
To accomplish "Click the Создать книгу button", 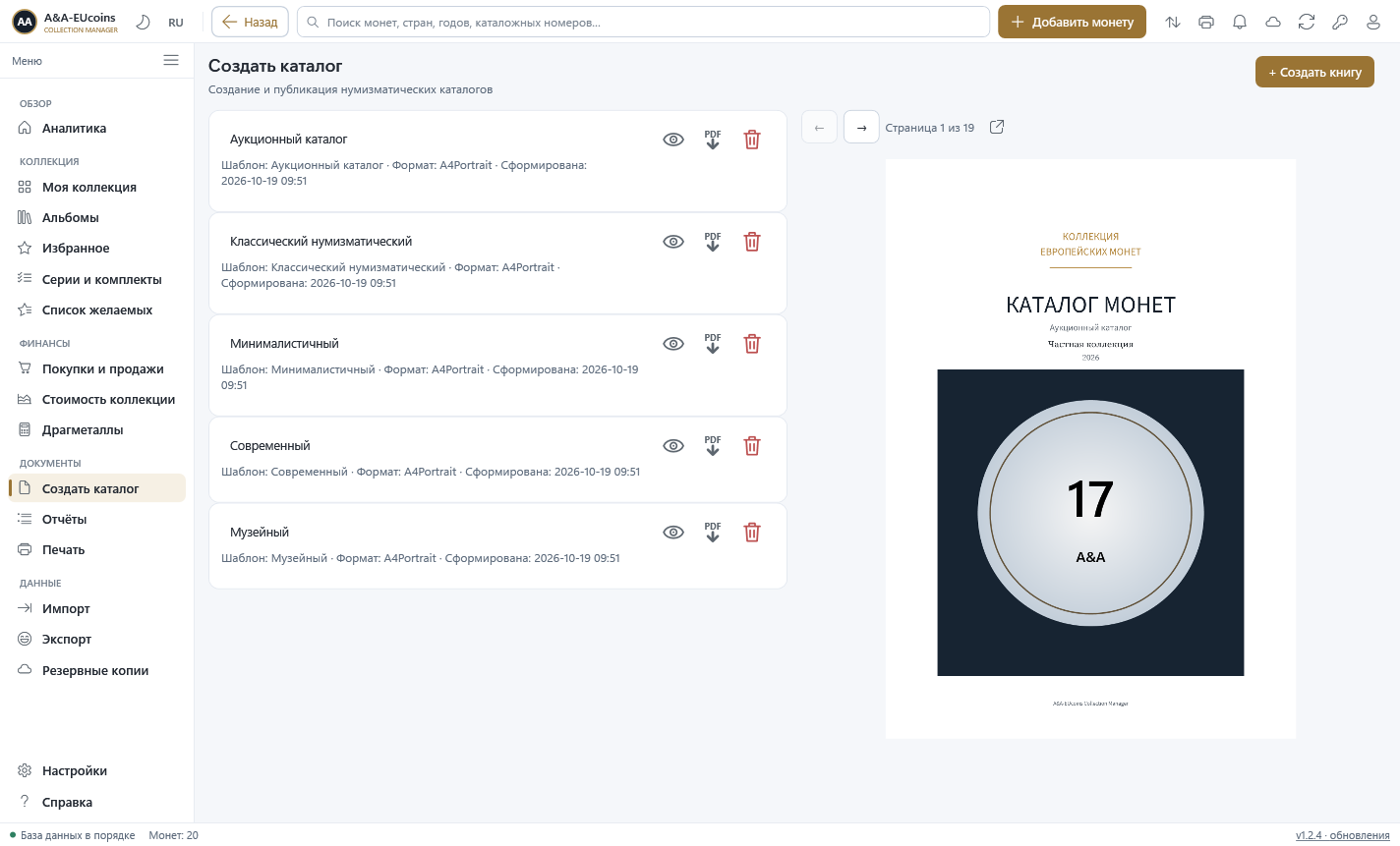I will click(1314, 72).
